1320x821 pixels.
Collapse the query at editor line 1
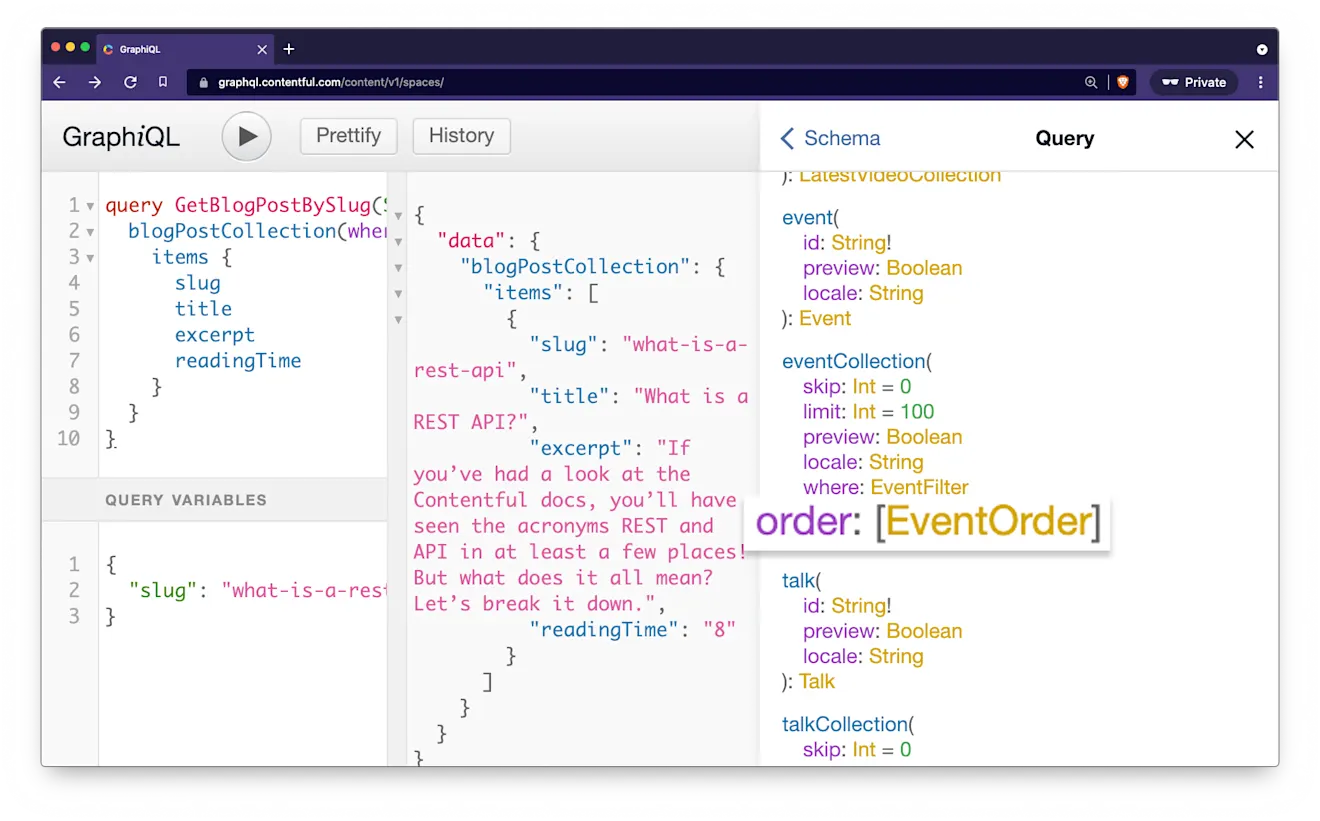90,206
